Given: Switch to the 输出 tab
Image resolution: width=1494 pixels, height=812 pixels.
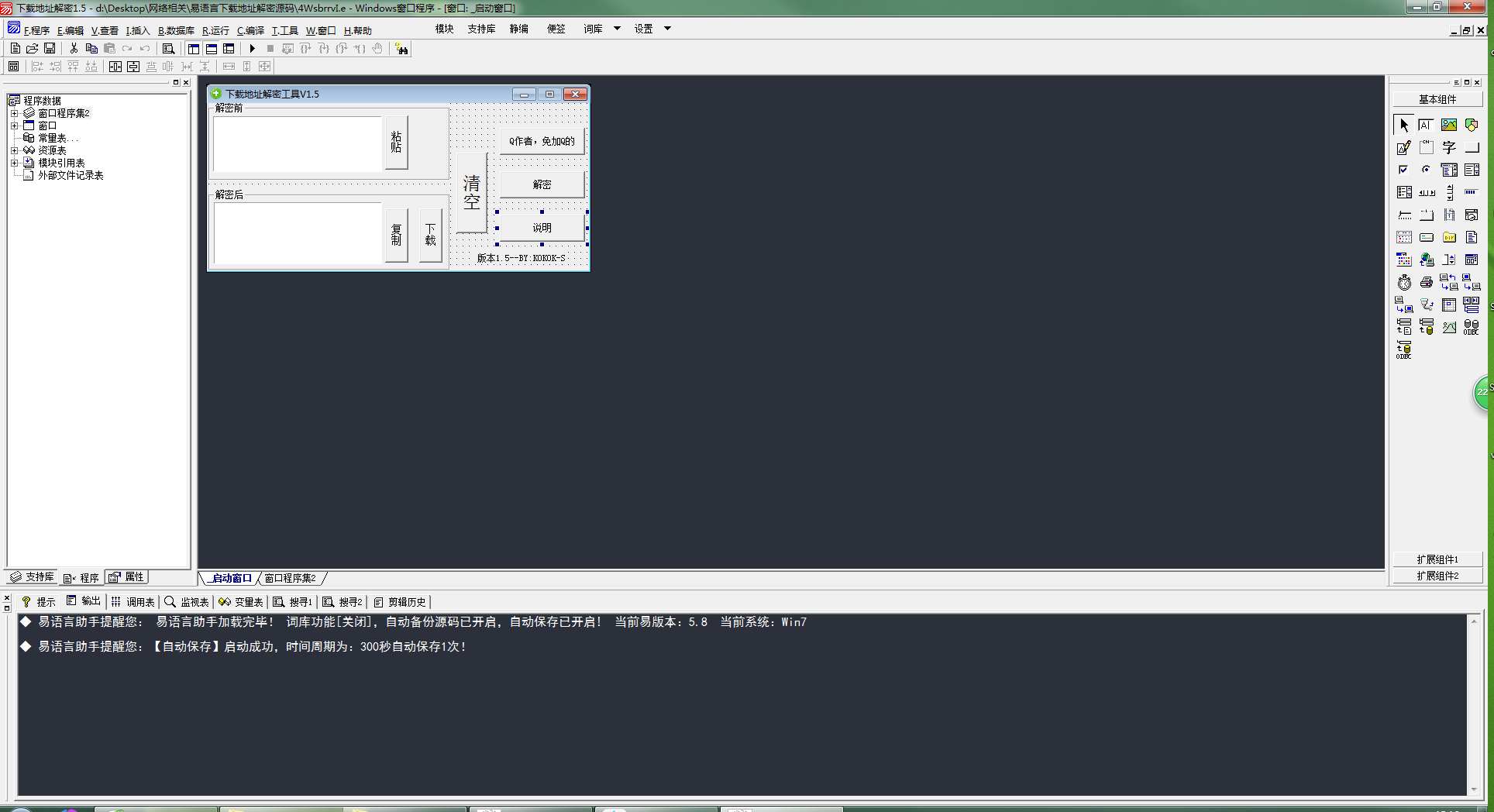Looking at the screenshot, I should pos(84,601).
